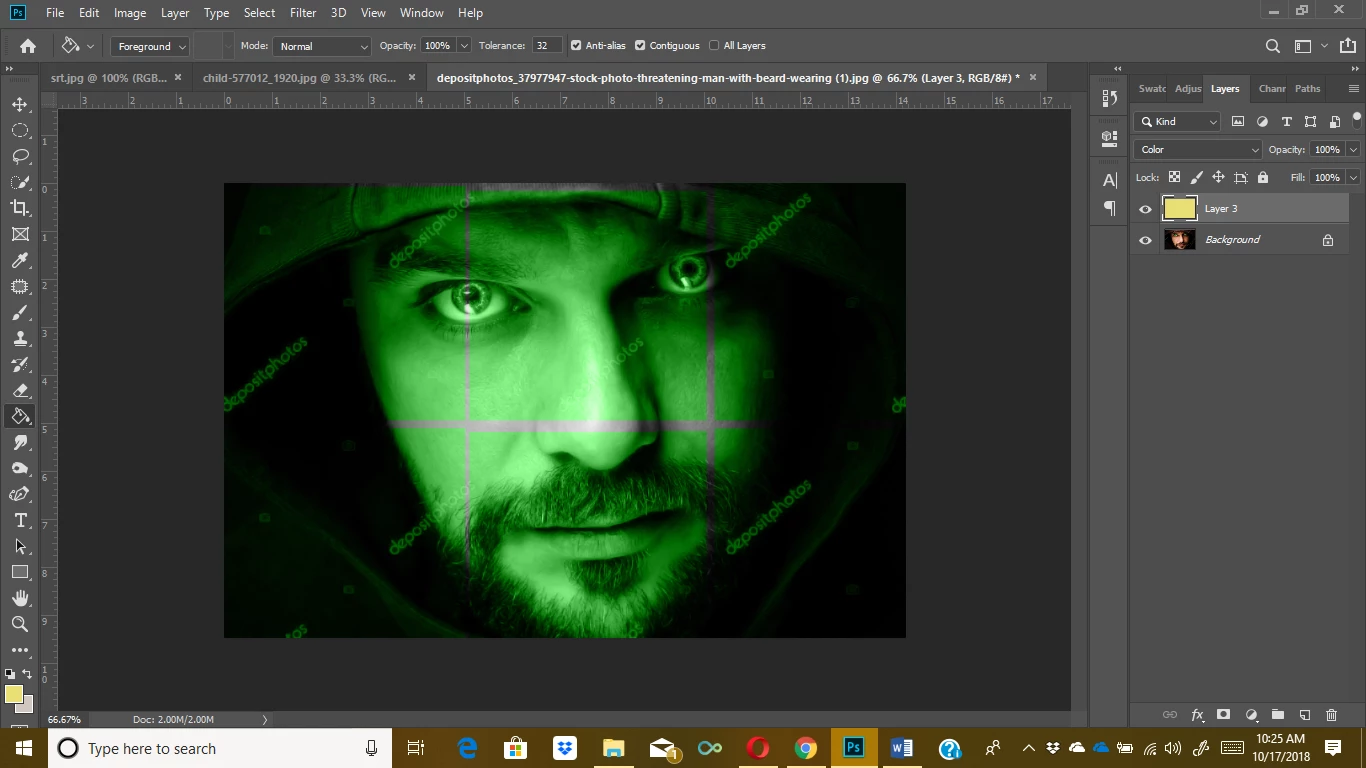
Task: Hide the Background layer eye
Action: coord(1145,240)
